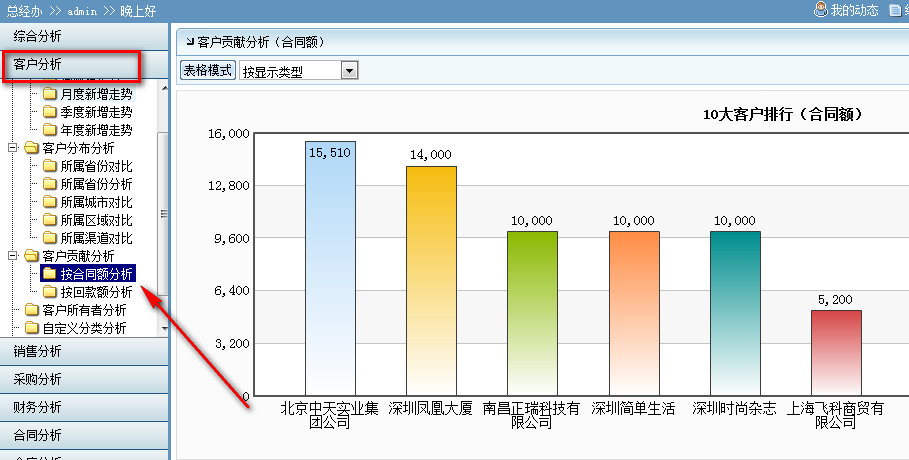Collapse the 客户分布分析 tree node
The height and width of the screenshot is (460, 909).
tap(13, 148)
